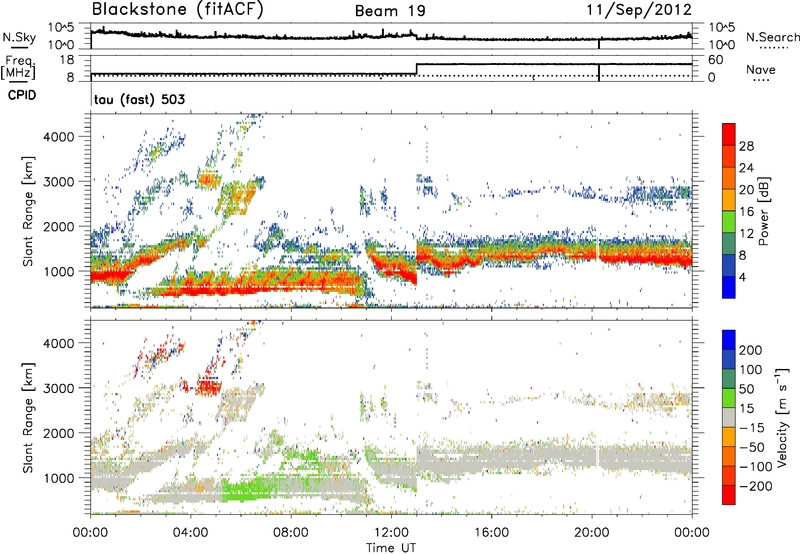Click the '16:00' time axis label
Image resolution: width=800 pixels, height=554 pixels.
pyautogui.click(x=491, y=533)
